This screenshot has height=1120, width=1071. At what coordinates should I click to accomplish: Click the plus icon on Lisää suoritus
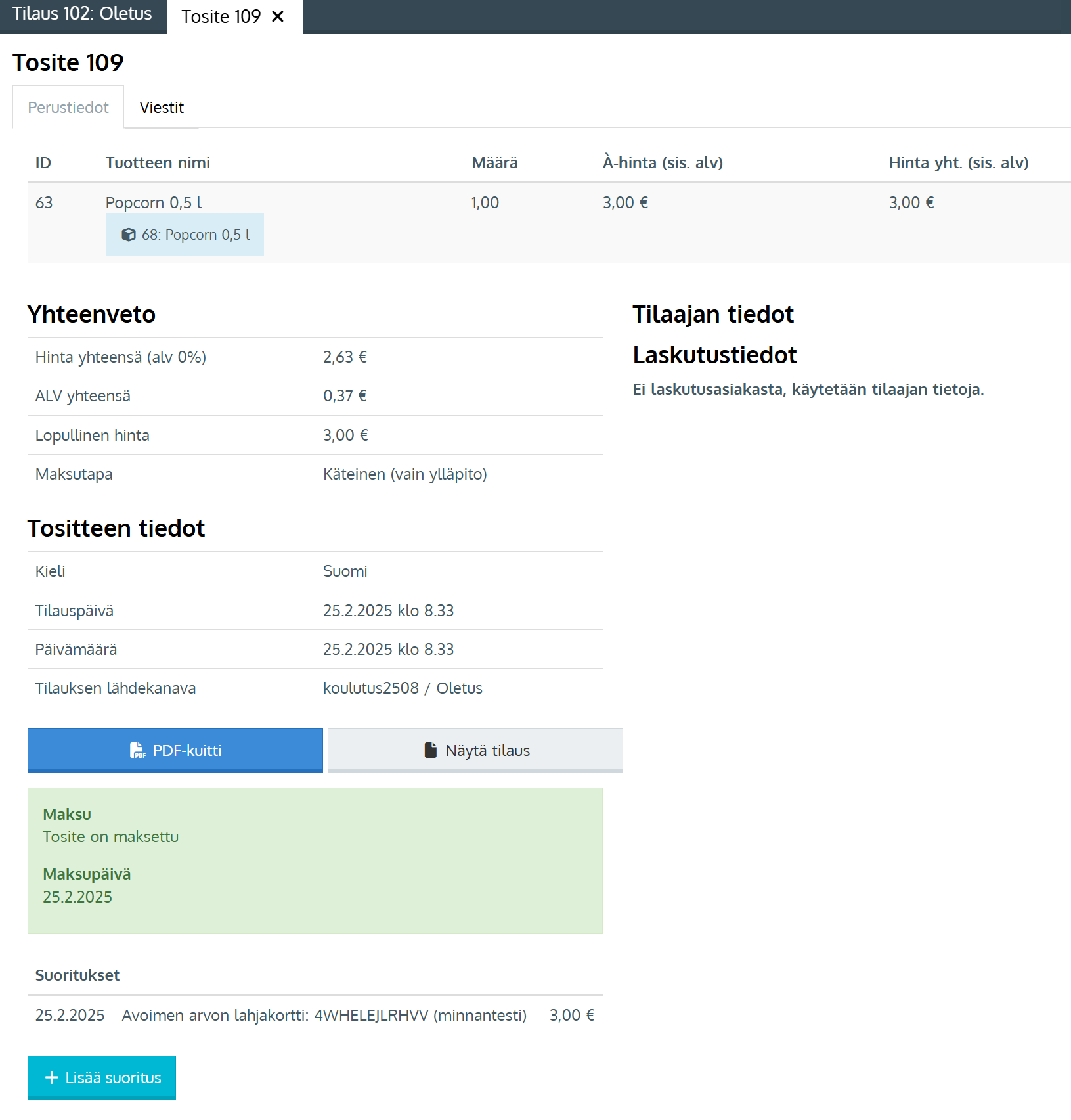coord(52,1077)
